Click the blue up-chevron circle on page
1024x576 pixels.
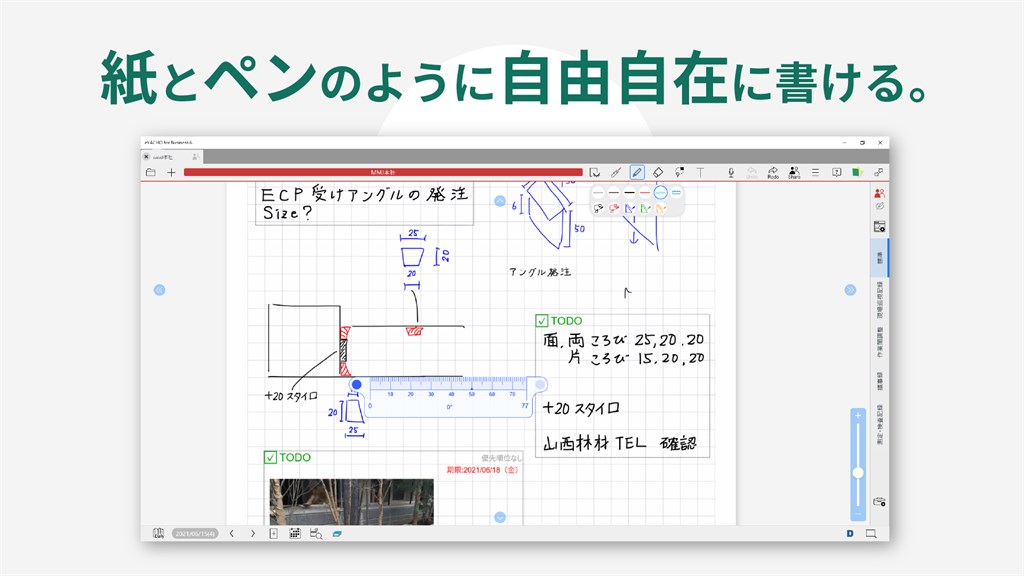click(500, 201)
